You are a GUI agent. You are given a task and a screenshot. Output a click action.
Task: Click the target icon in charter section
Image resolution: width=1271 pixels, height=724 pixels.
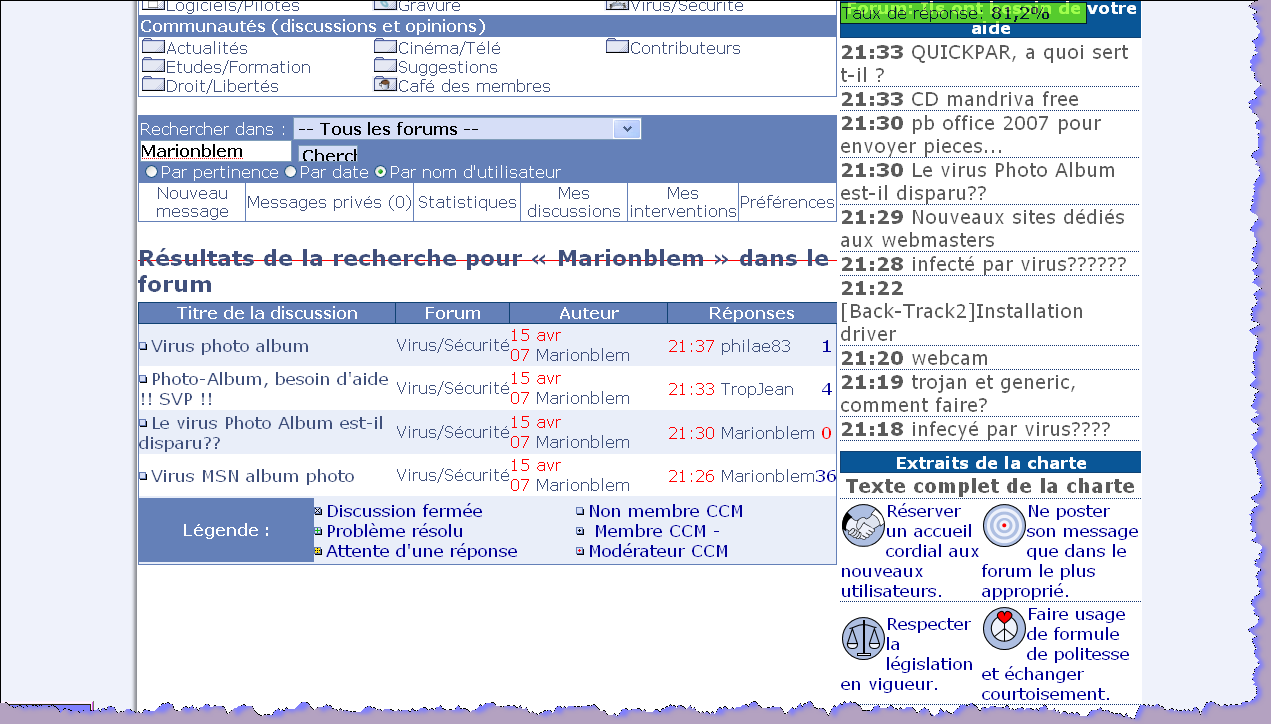tap(1003, 524)
